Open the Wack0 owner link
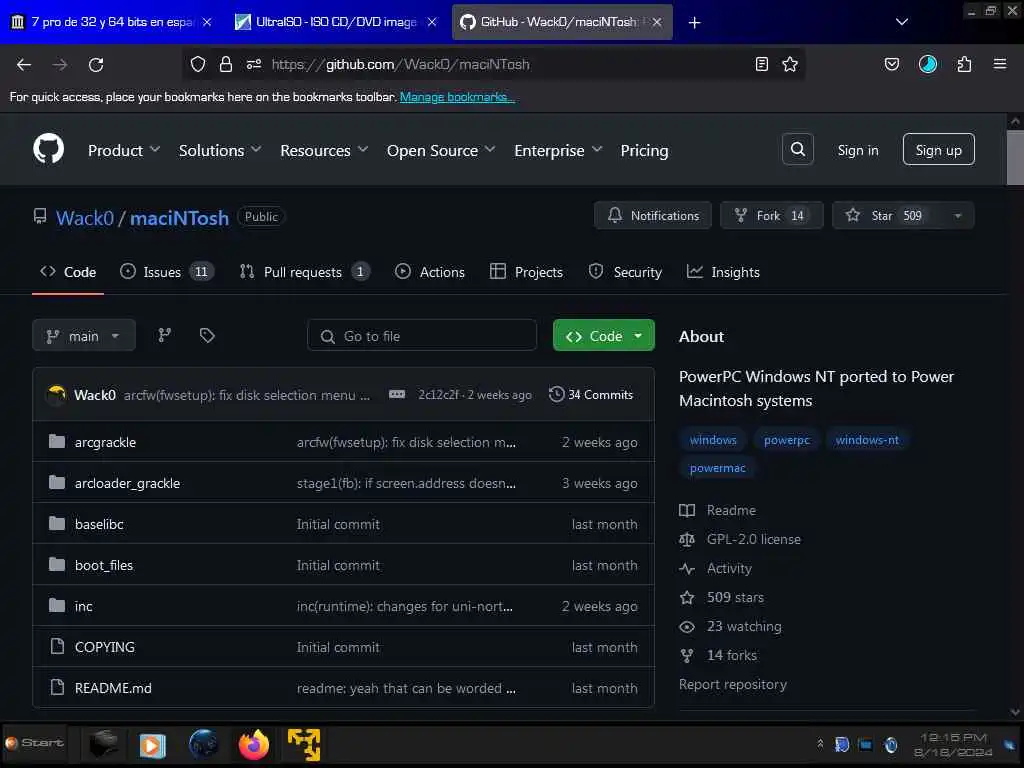Image resolution: width=1024 pixels, height=768 pixels. pyautogui.click(x=85, y=217)
